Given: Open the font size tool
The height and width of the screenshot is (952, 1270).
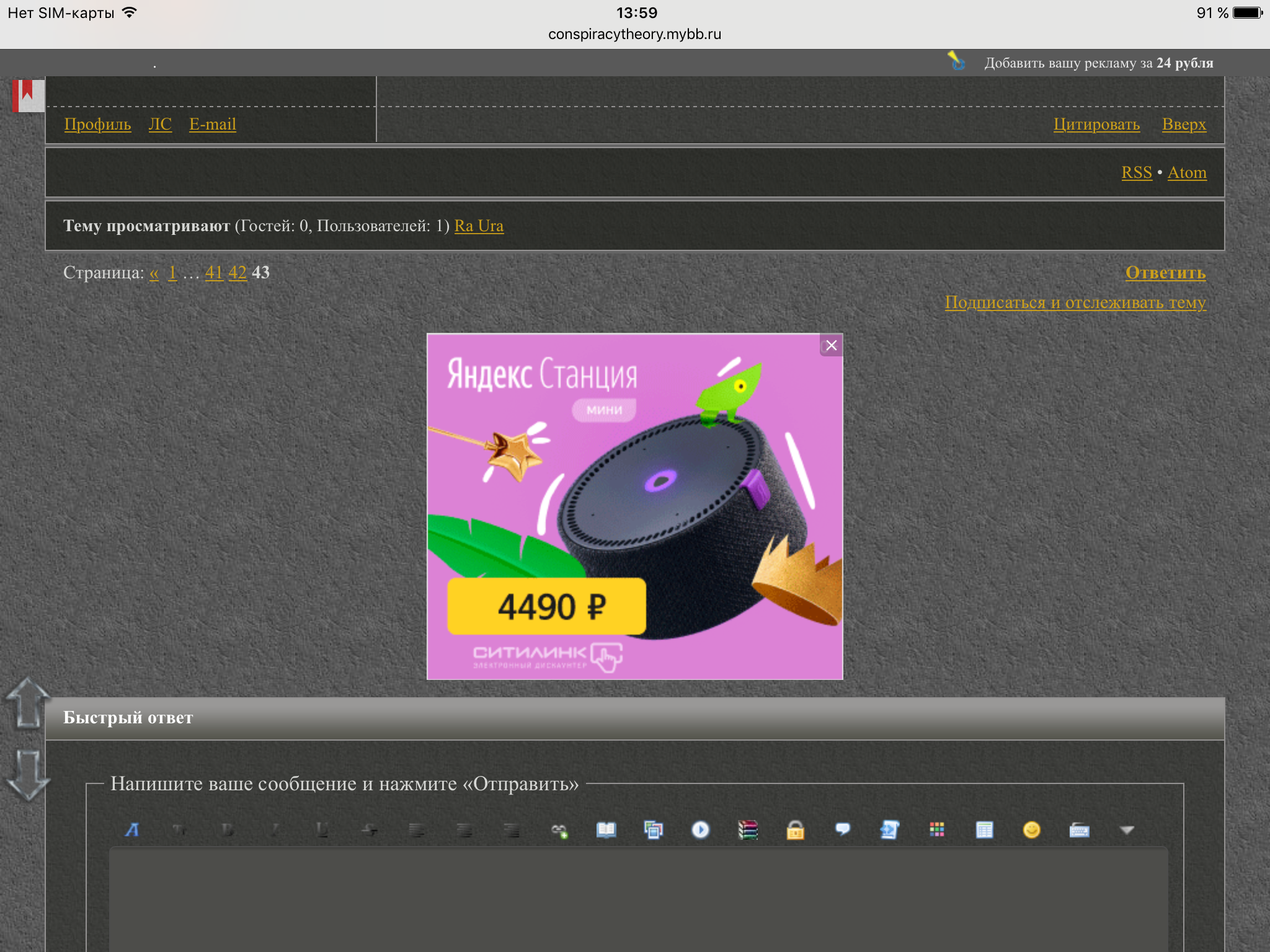Looking at the screenshot, I should click(180, 830).
